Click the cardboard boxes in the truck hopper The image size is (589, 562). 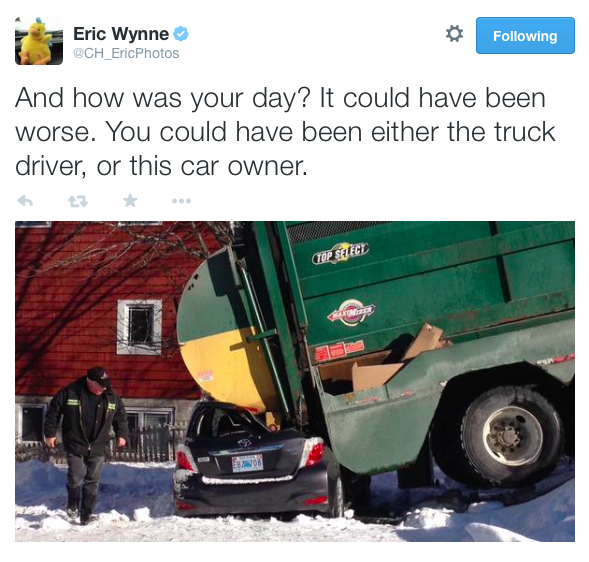398,359
